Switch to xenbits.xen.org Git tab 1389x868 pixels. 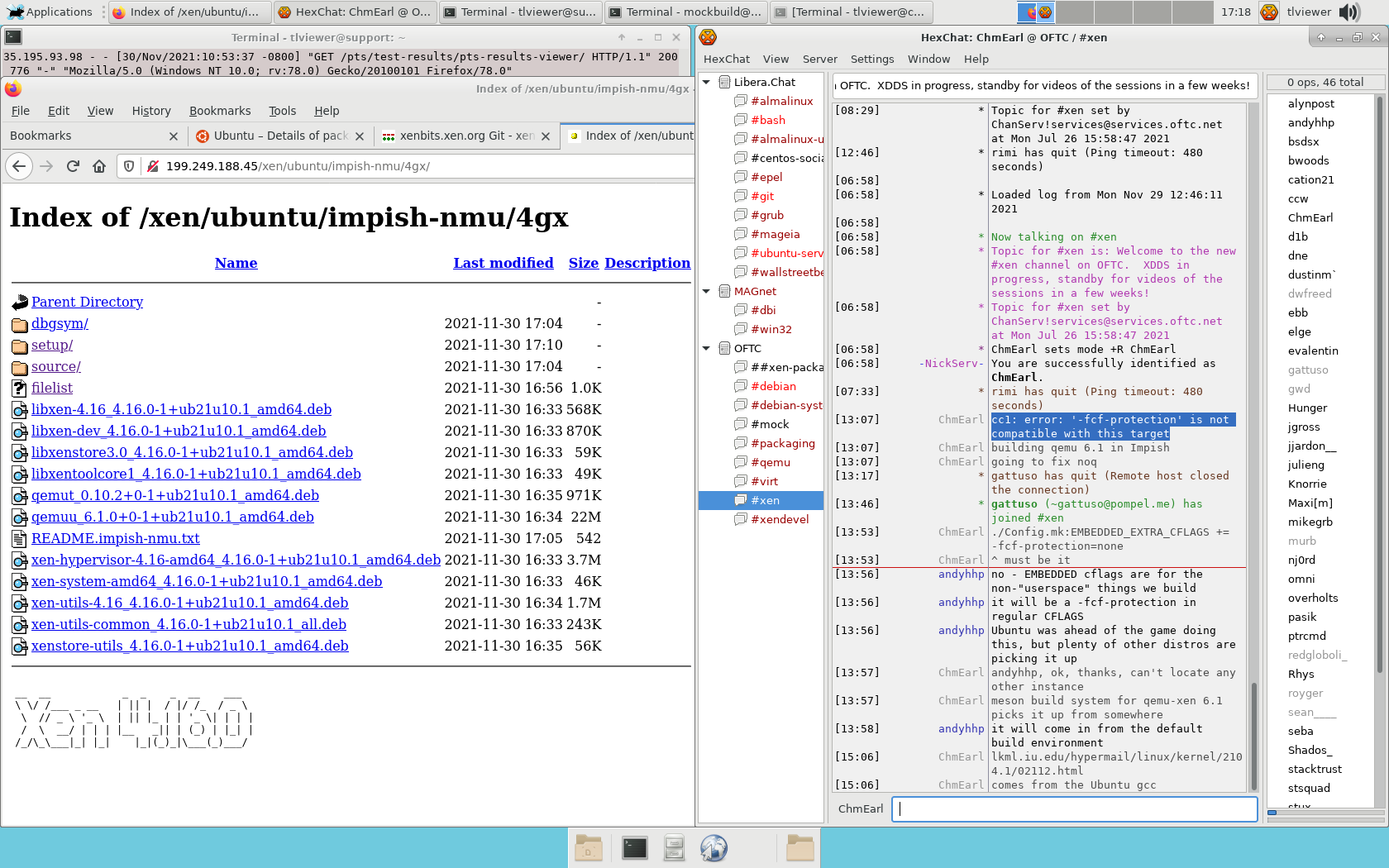click(465, 136)
